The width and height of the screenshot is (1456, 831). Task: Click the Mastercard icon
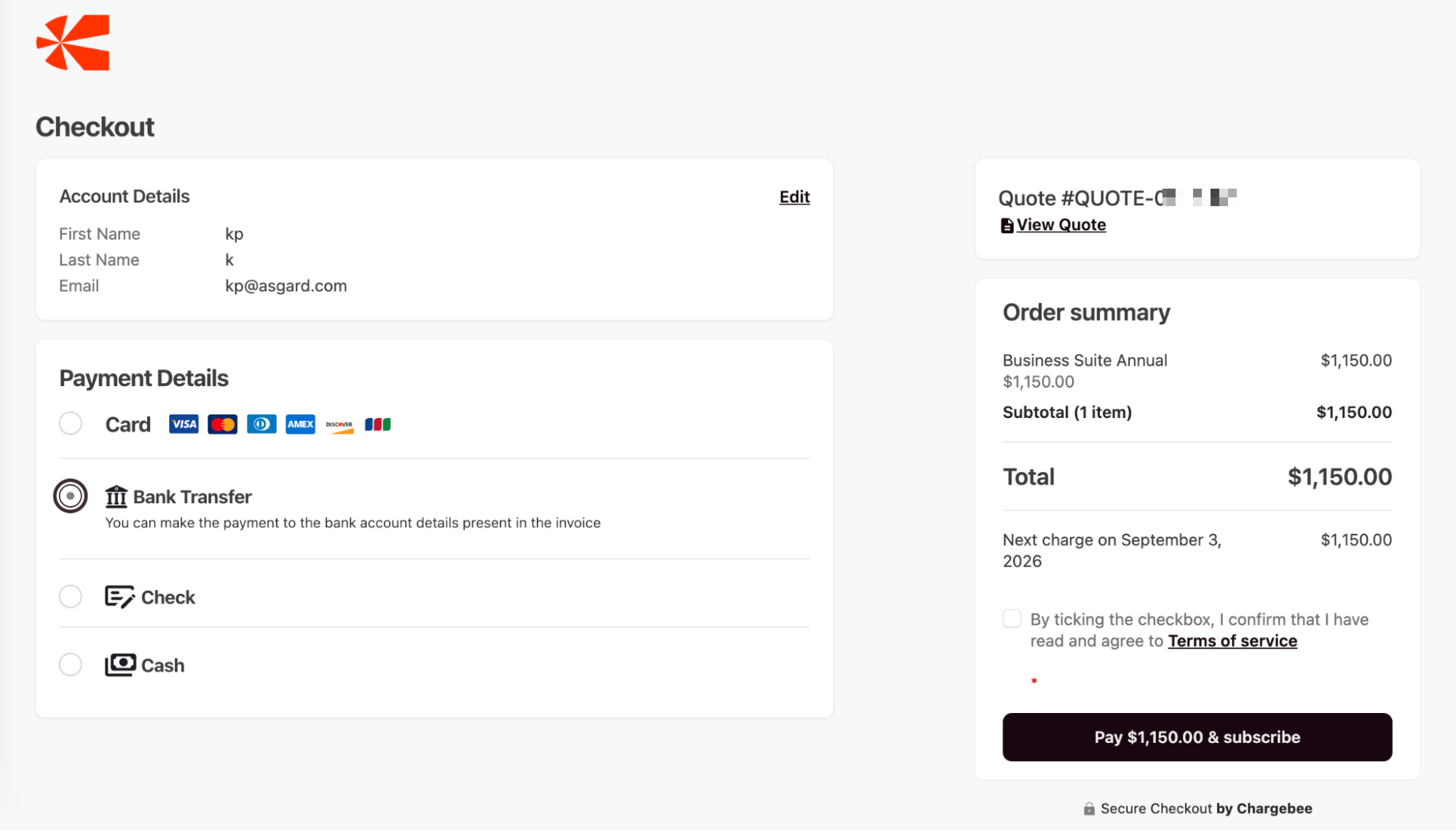[x=222, y=424]
